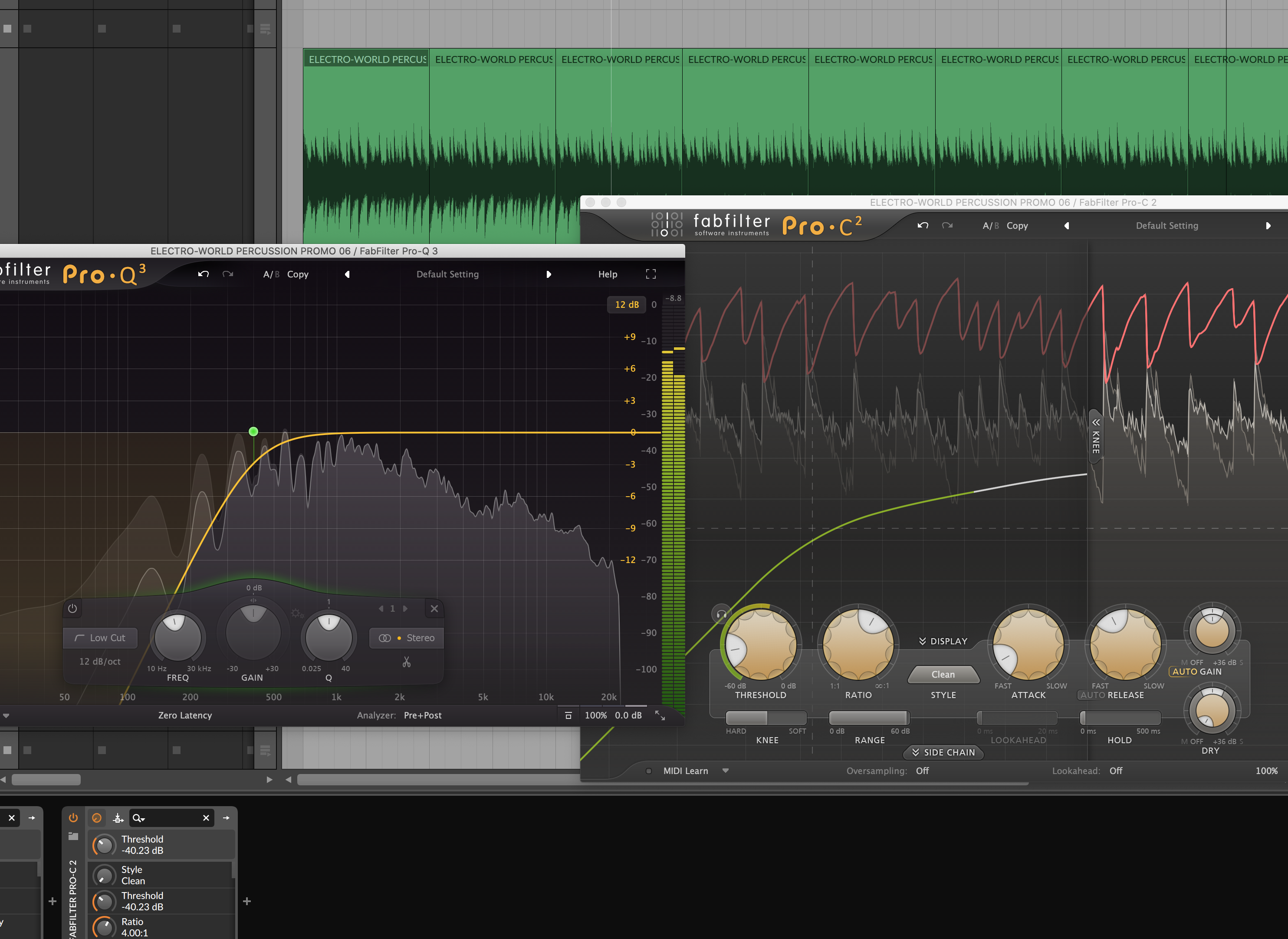Click the scissors split band icon
The height and width of the screenshot is (939, 1288).
pyautogui.click(x=406, y=662)
